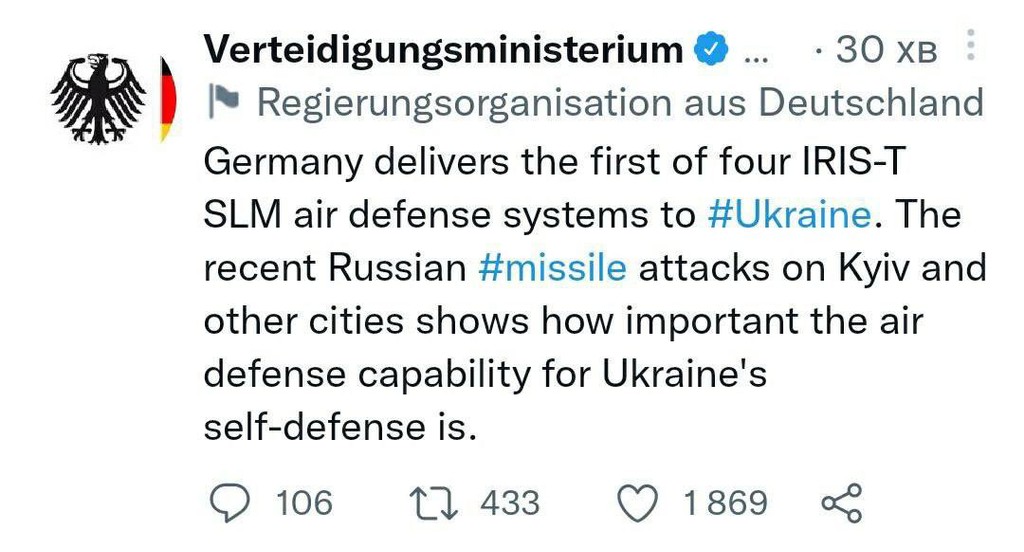The width and height of the screenshot is (1024, 552).
Task: Click the Verteidigungsministerium account name
Action: 442,49
